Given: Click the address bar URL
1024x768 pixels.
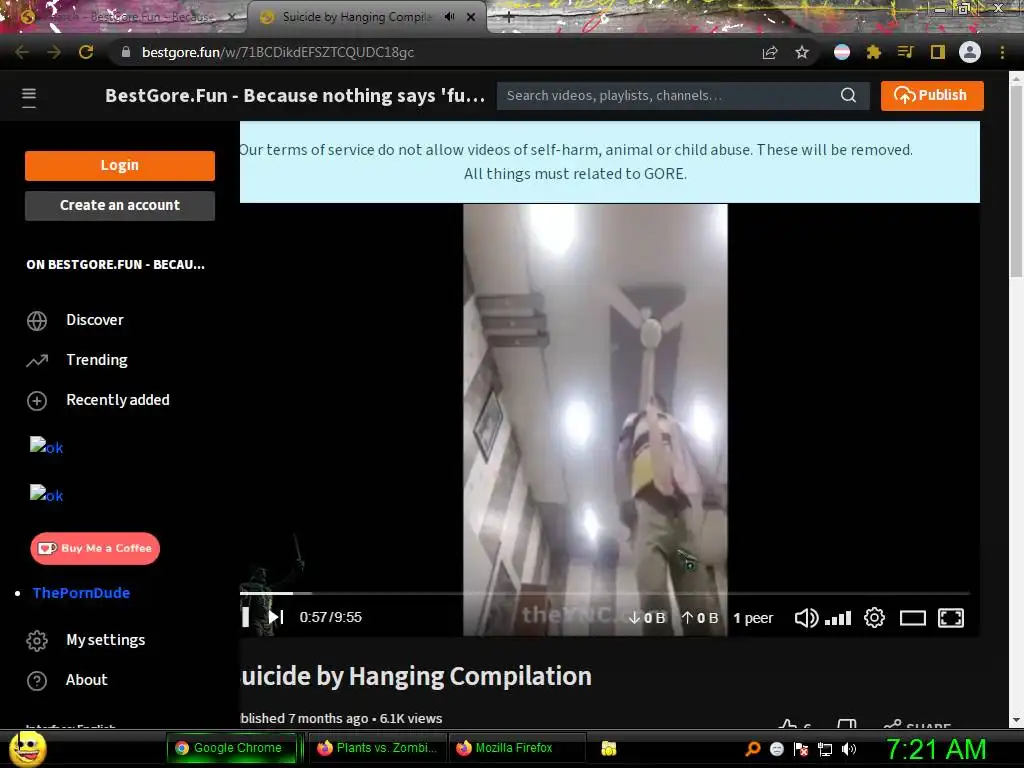Looking at the screenshot, I should pyautogui.click(x=278, y=52).
